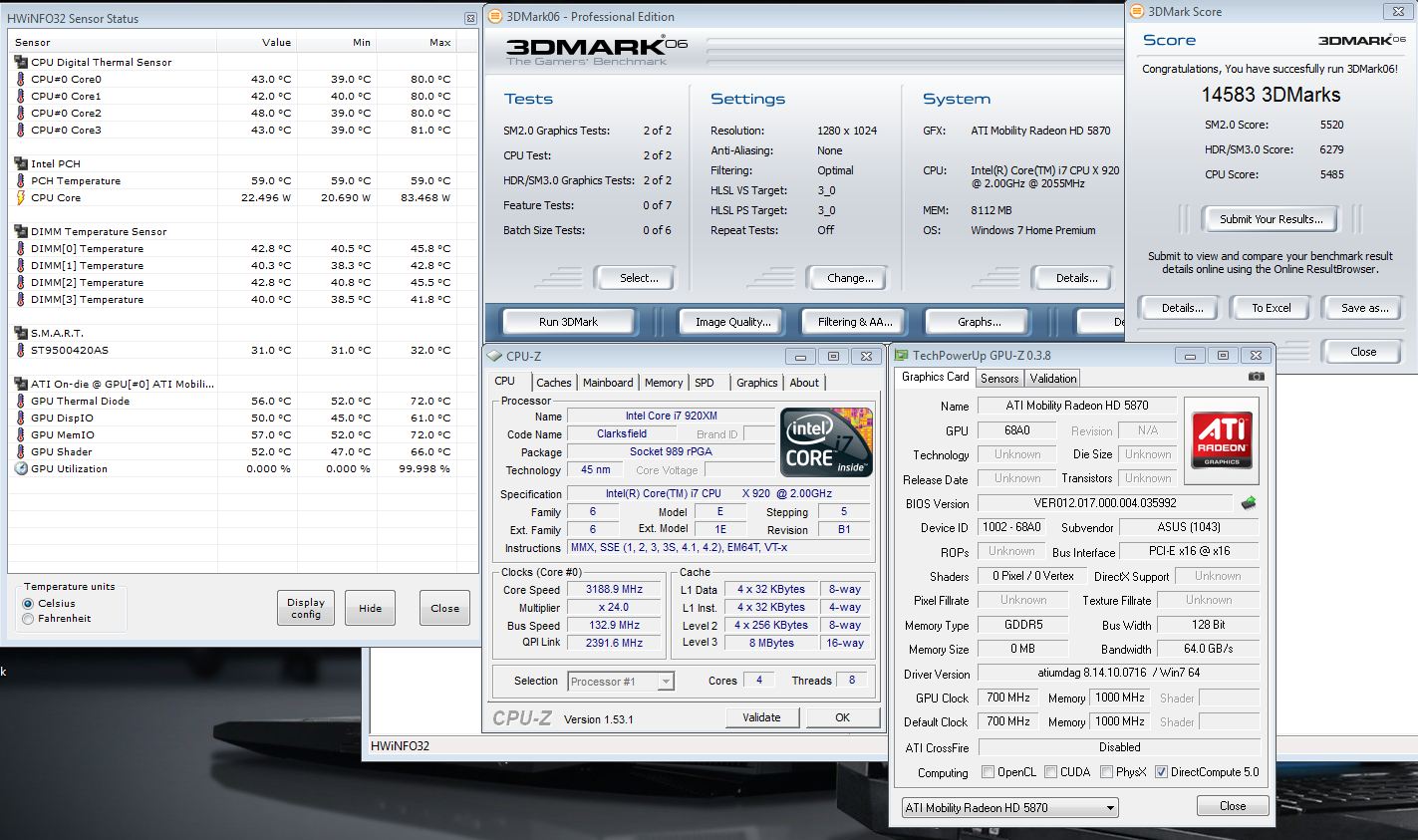The height and width of the screenshot is (840, 1418).
Task: Switch to the Sensors tab in GPU-Z
Action: [x=999, y=379]
